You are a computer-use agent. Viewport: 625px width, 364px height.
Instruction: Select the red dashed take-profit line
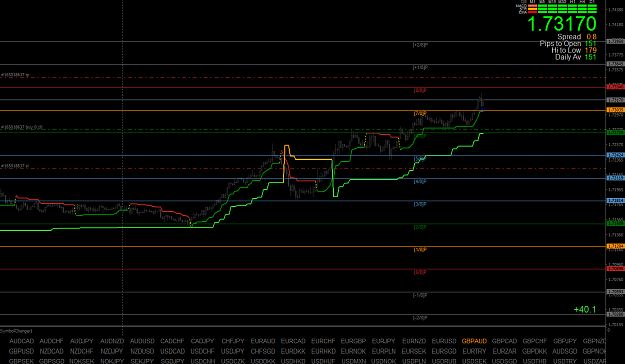coord(303,77)
